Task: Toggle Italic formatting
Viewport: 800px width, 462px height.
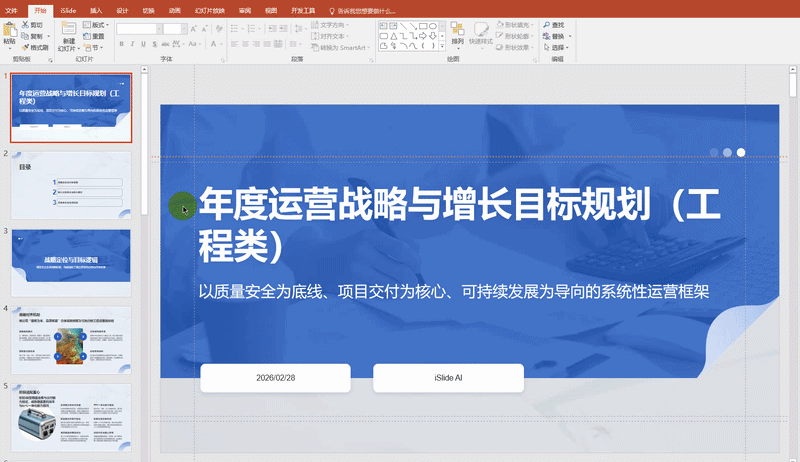Action: tap(133, 44)
